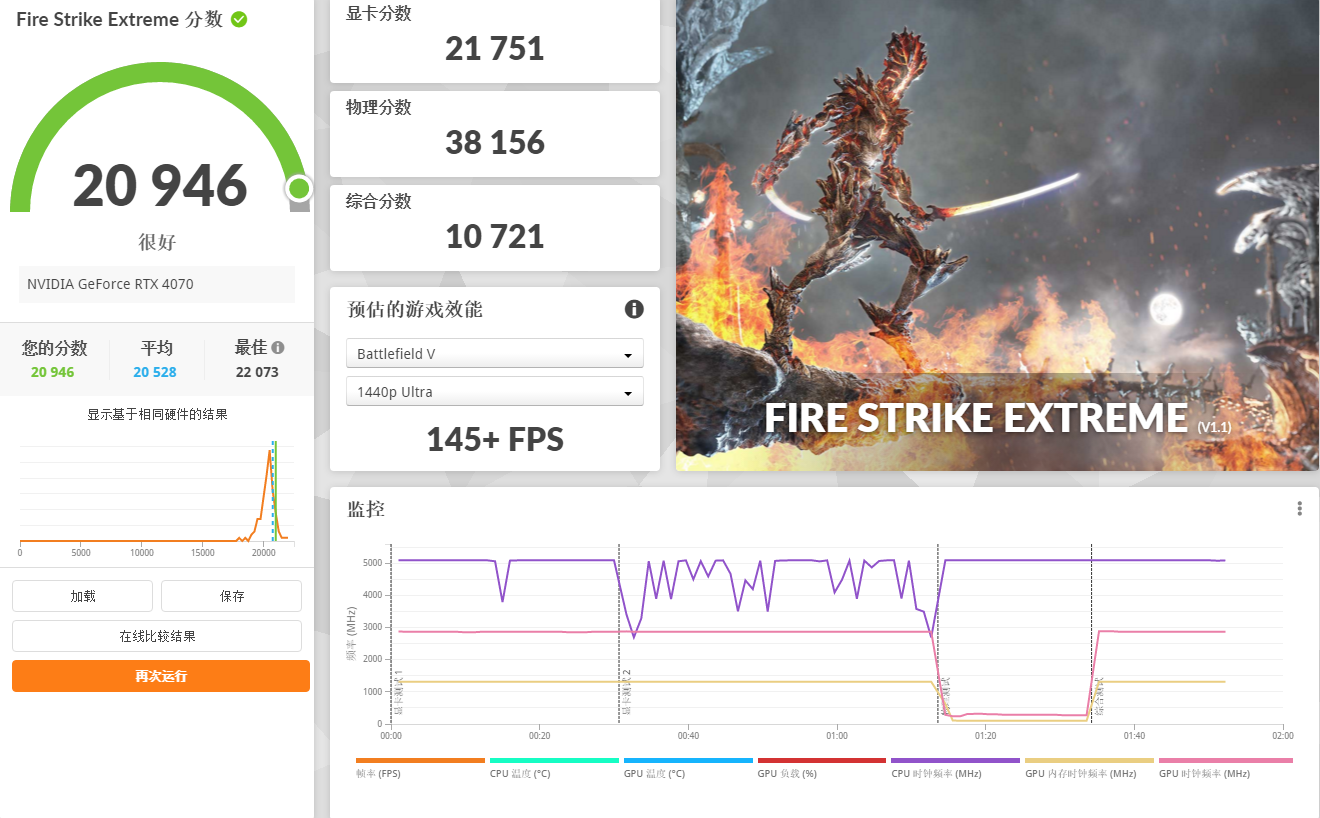1320x818 pixels.
Task: Click the score distribution histogram chart
Action: (x=155, y=495)
